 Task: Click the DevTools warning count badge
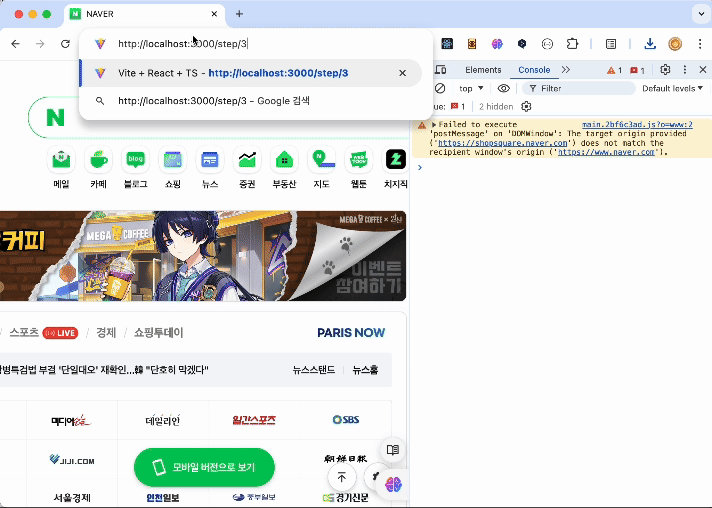(614, 70)
